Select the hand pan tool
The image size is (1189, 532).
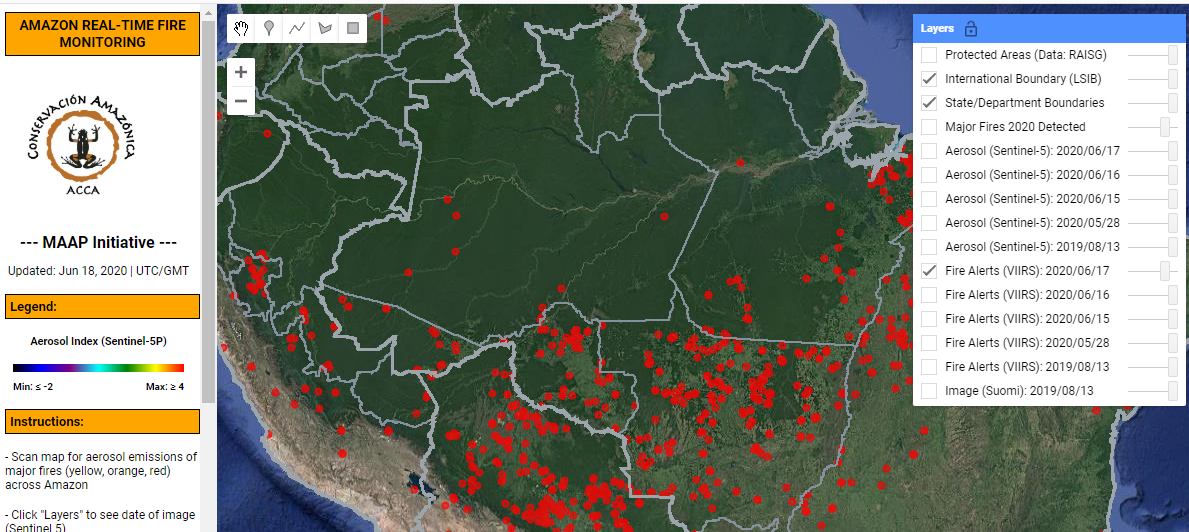click(x=242, y=29)
